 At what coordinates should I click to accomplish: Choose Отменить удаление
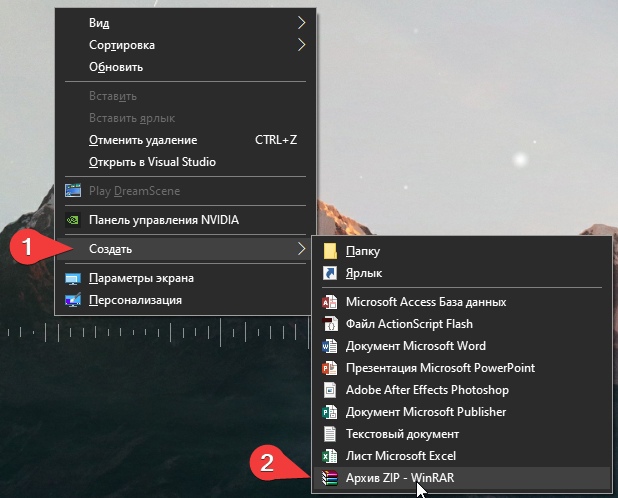click(x=185, y=140)
